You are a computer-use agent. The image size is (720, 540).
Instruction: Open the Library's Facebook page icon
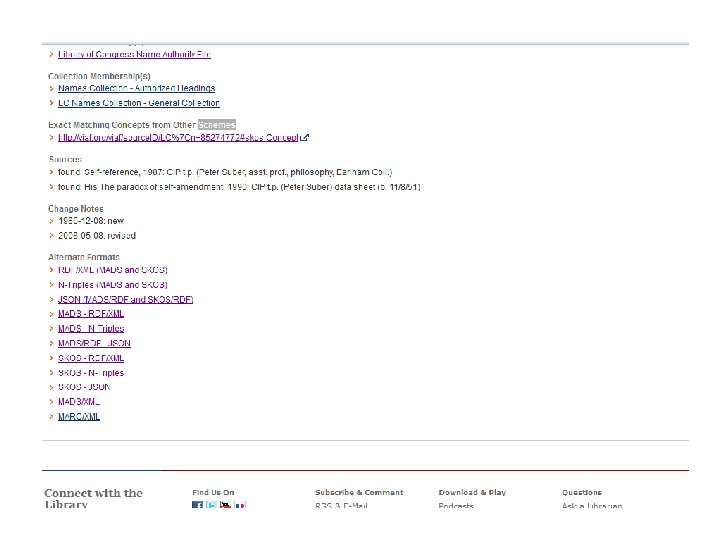pyautogui.click(x=197, y=505)
